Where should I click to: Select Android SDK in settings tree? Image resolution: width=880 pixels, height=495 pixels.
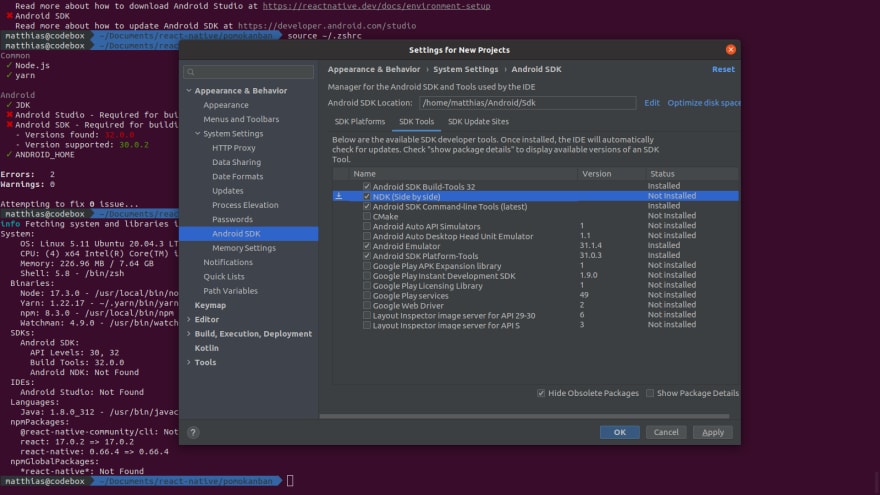click(x=249, y=233)
